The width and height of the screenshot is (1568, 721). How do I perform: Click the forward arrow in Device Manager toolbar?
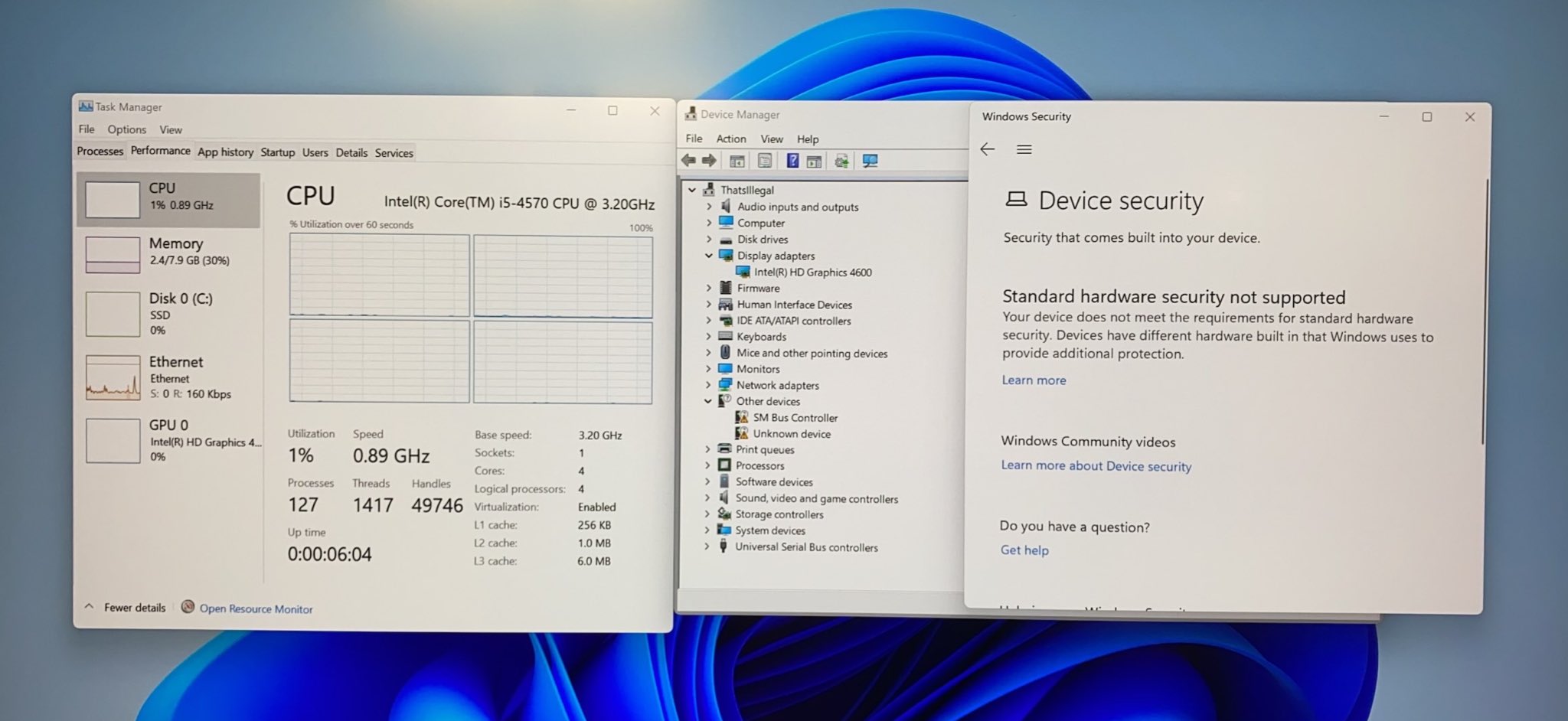pos(708,160)
